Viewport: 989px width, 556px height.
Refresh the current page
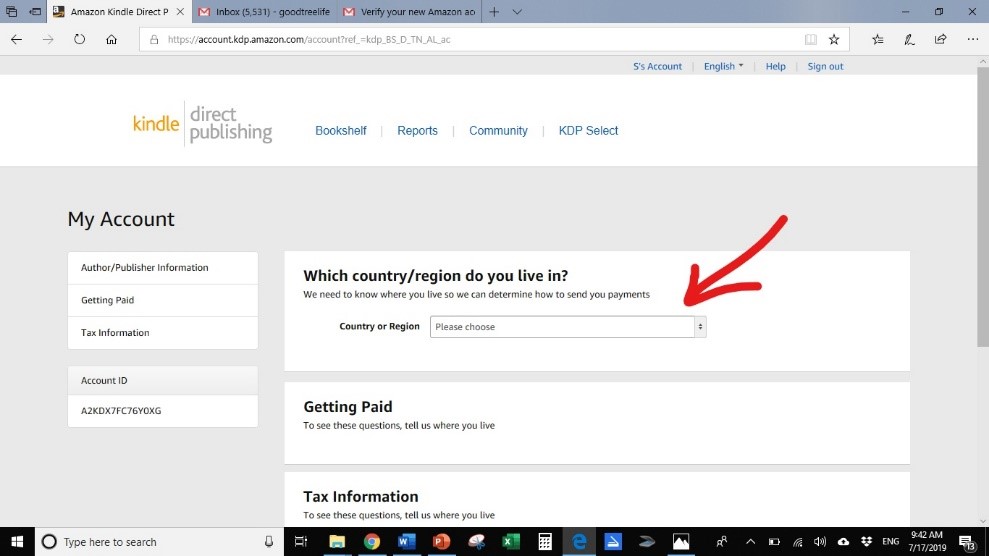click(x=79, y=39)
